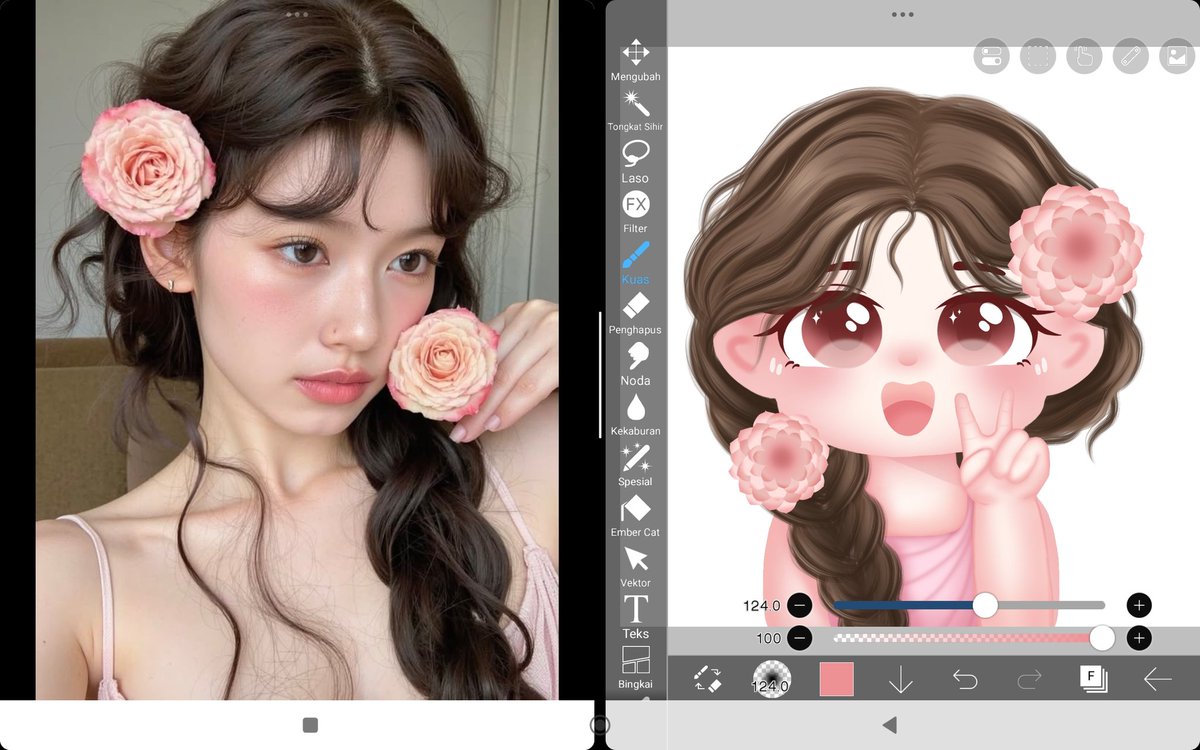Open the pink current color swatch

[x=836, y=679]
